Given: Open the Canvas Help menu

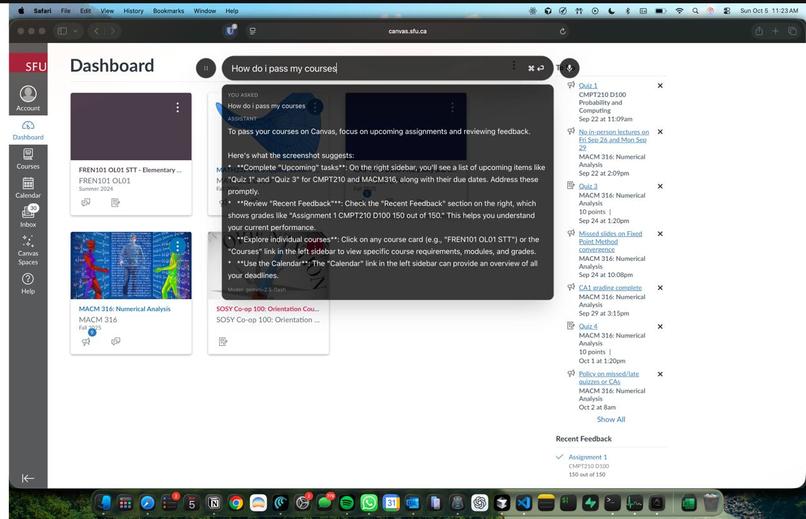Looking at the screenshot, I should tap(28, 283).
